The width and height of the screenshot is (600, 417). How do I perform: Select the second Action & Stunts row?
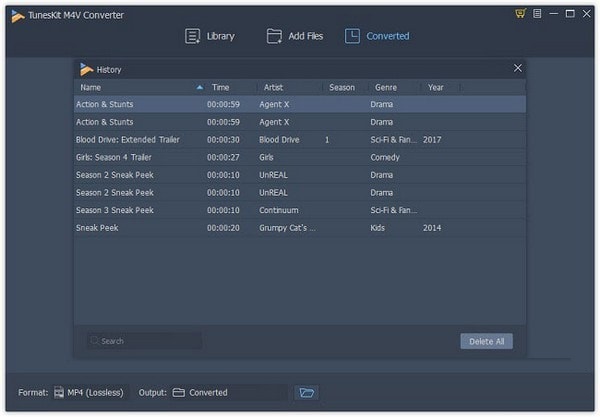pyautogui.click(x=300, y=122)
